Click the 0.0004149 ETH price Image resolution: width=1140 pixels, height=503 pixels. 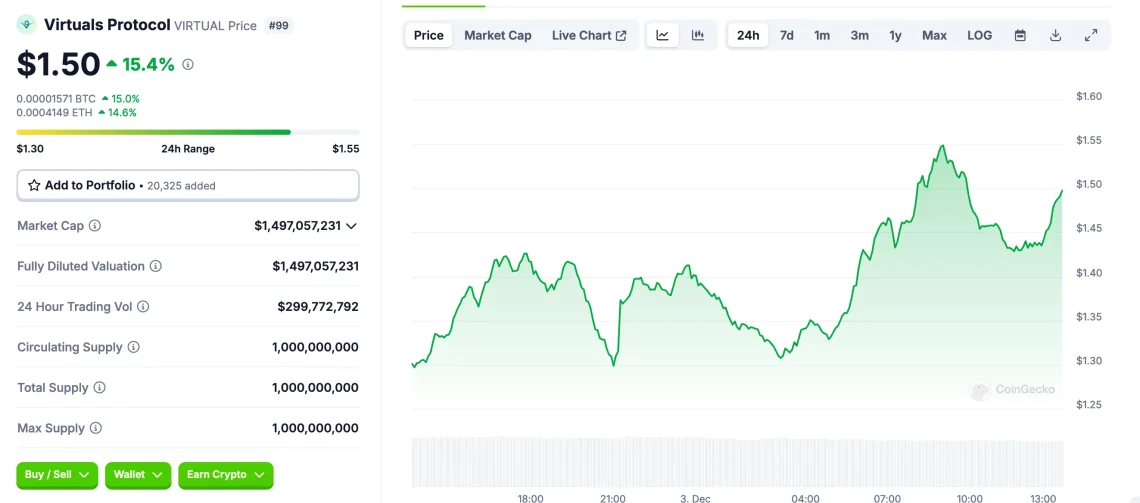56,113
